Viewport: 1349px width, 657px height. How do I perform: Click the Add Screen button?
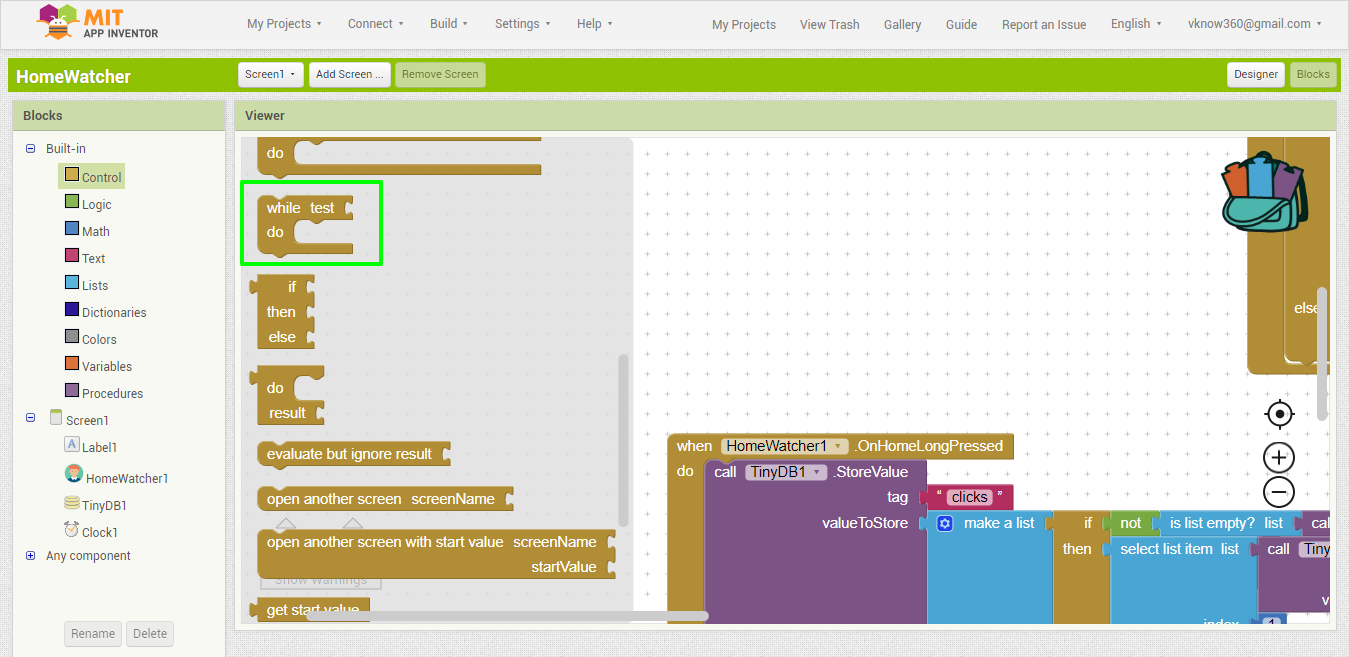(349, 74)
